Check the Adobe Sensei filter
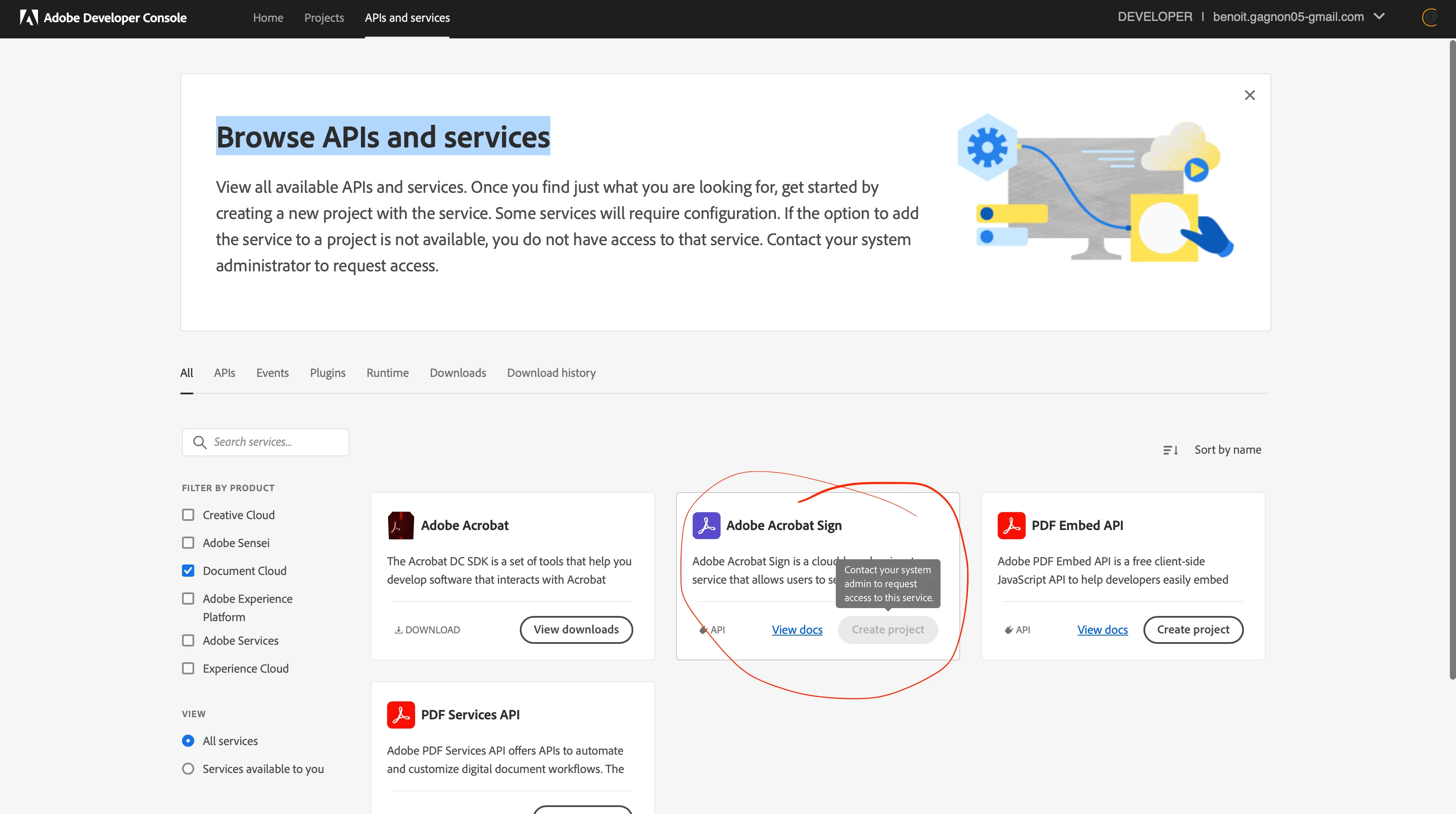Image resolution: width=1456 pixels, height=814 pixels. pyautogui.click(x=188, y=543)
